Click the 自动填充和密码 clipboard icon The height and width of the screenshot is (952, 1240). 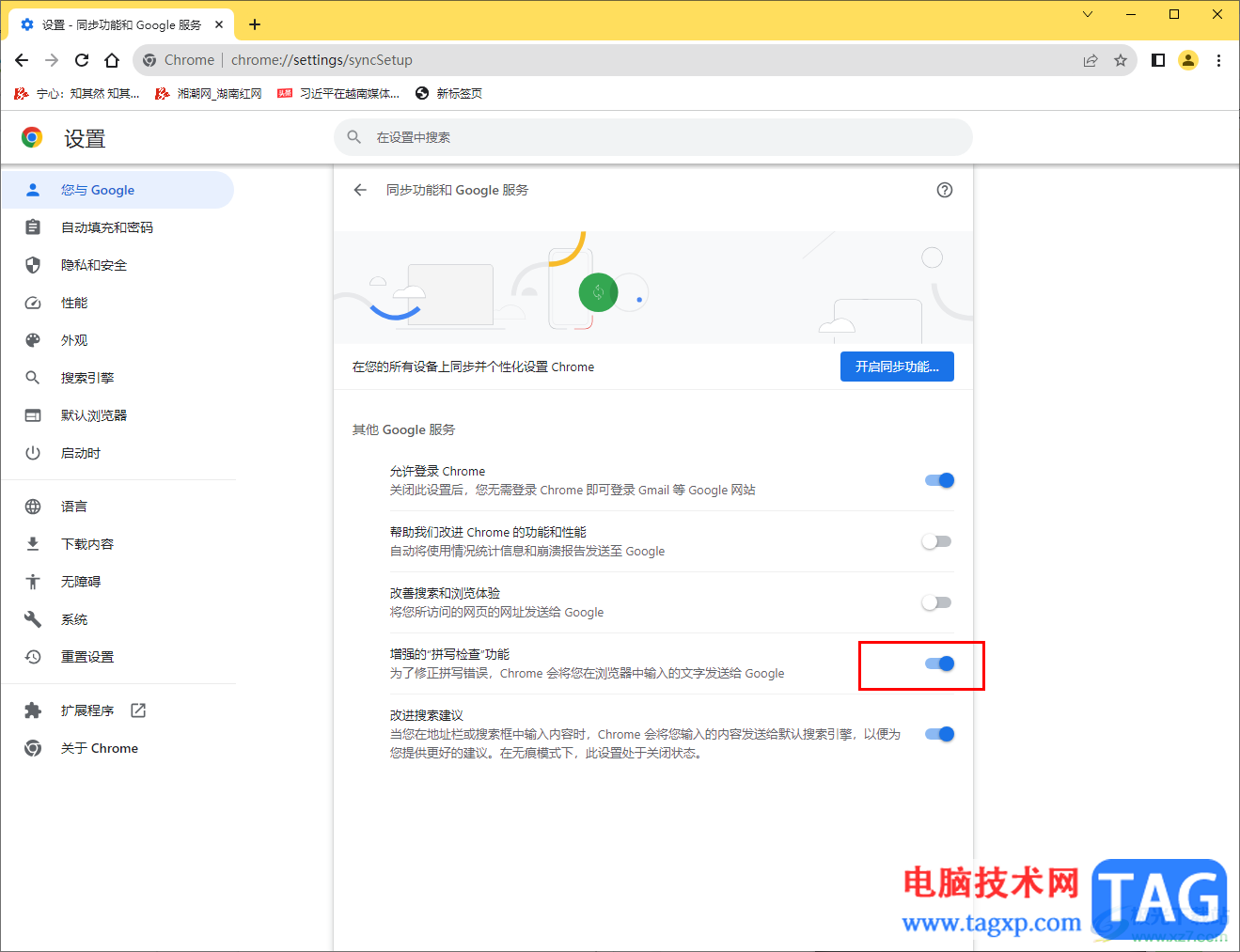click(33, 227)
